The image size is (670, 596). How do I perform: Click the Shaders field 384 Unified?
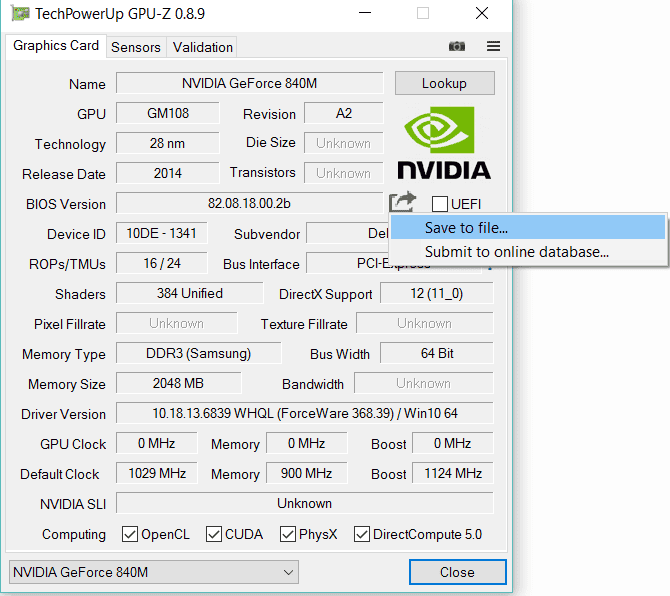tap(190, 293)
